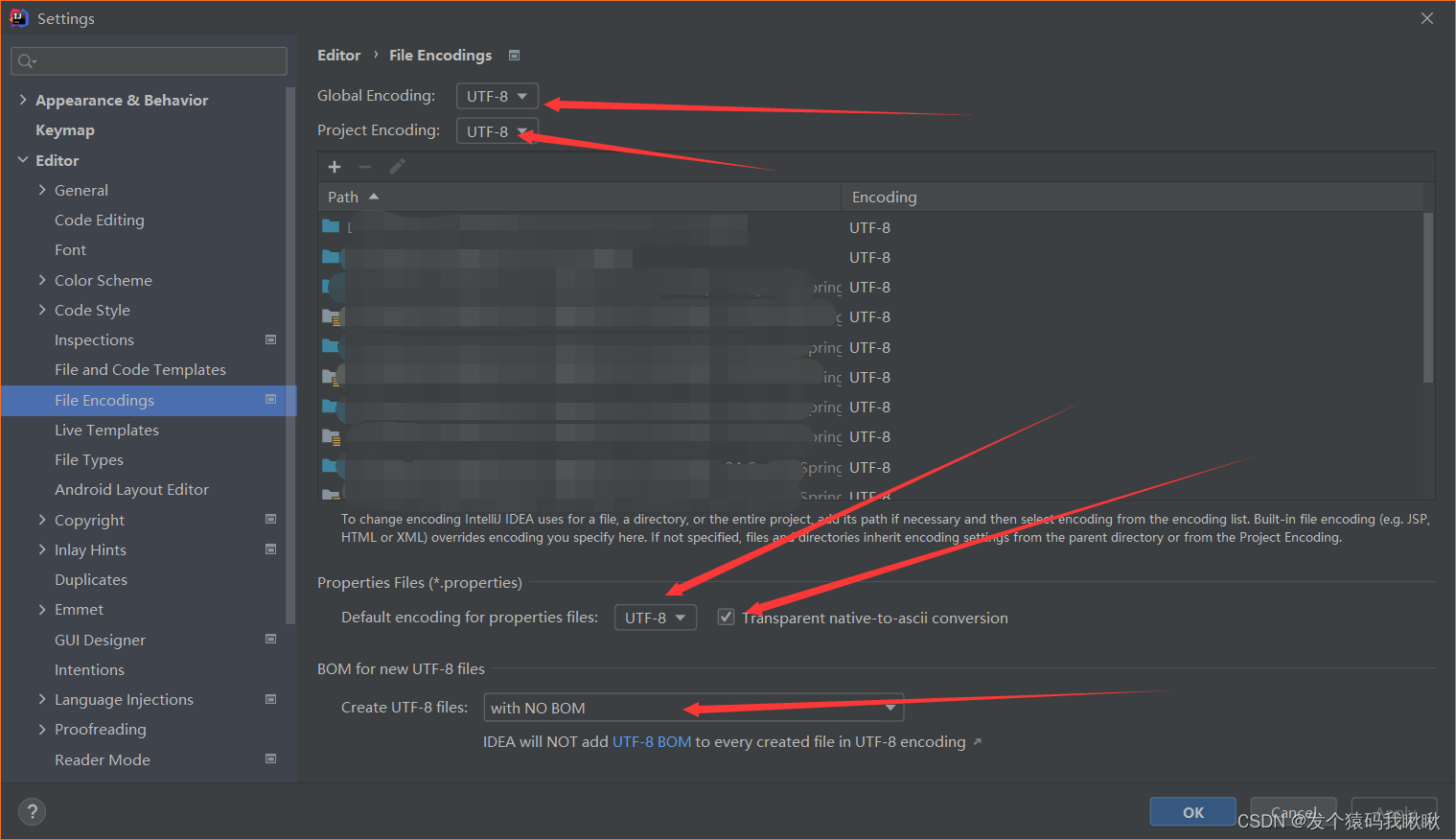This screenshot has width=1456, height=840.
Task: Click the IntelliJ IDEA logo in title bar
Action: [18, 17]
